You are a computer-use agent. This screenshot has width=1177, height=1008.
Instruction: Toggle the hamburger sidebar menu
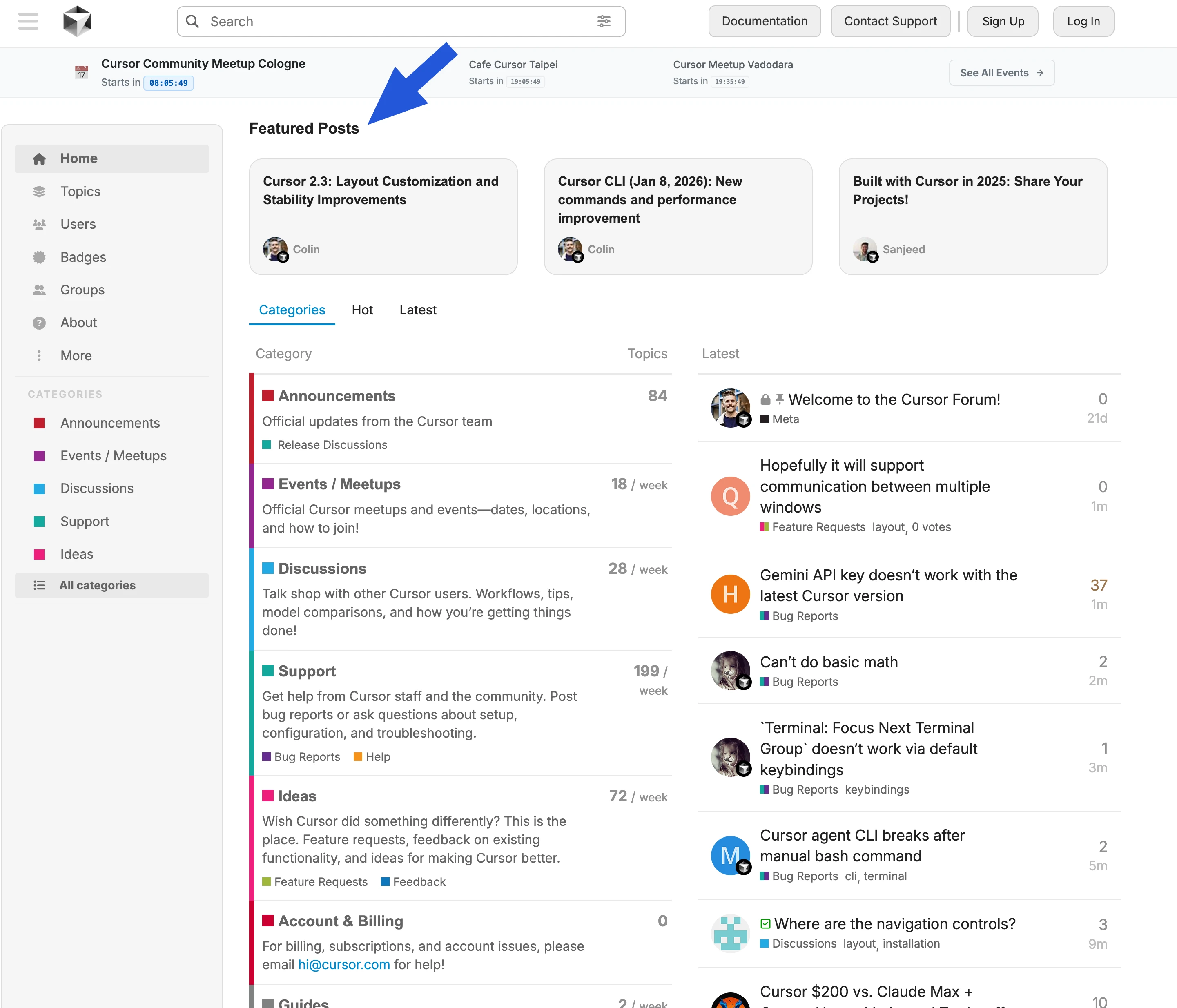click(x=28, y=22)
